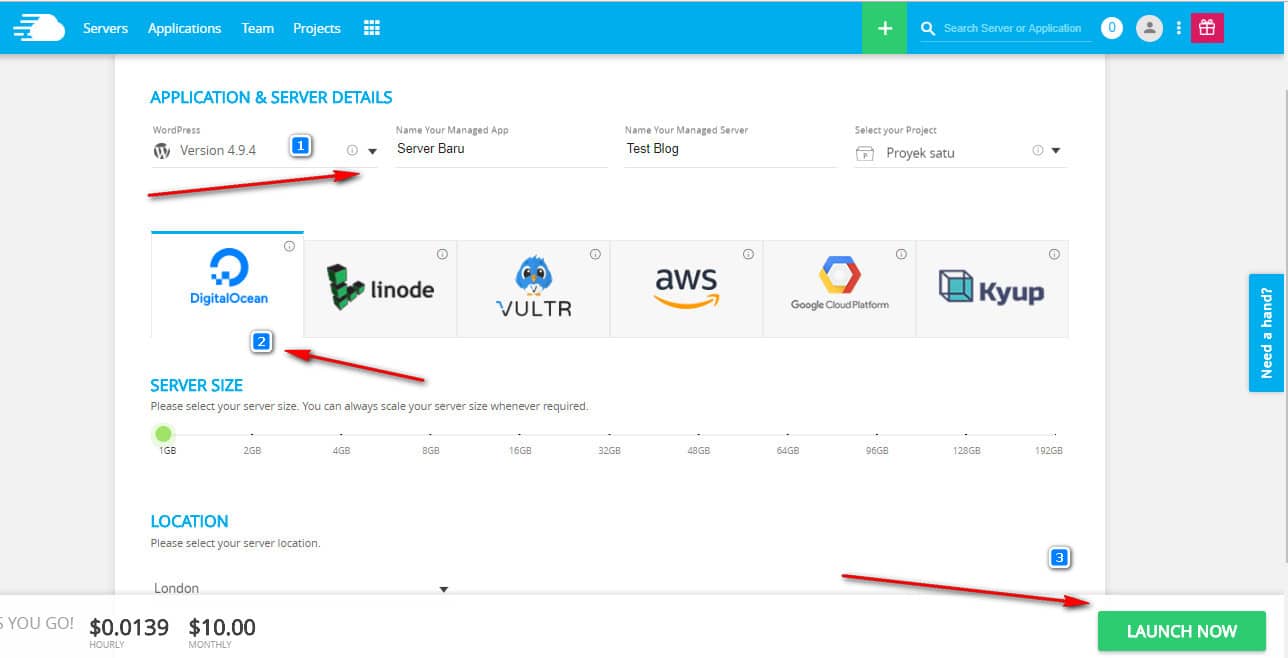Click the project folder icon
This screenshot has width=1288, height=658.
[866, 153]
